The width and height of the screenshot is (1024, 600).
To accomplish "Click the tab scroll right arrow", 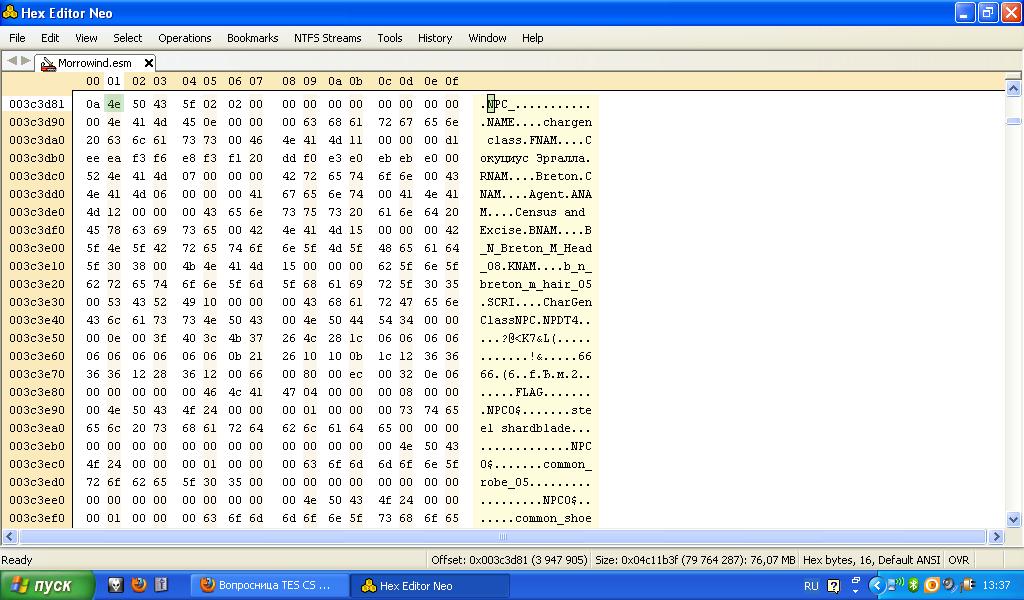I will tap(25, 62).
